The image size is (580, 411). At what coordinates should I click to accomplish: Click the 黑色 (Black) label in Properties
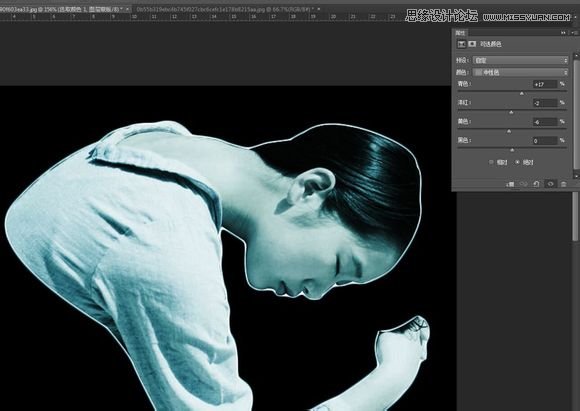click(463, 140)
